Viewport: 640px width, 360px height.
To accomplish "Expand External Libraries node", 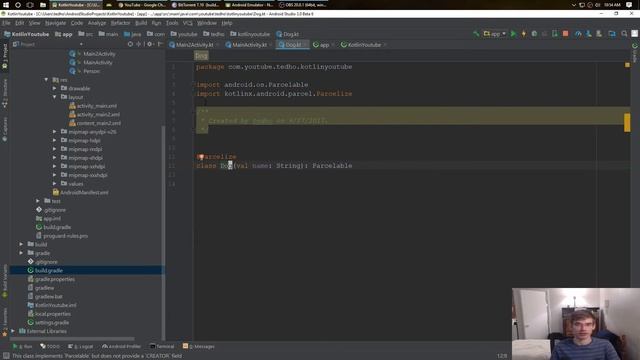I will point(13,331).
